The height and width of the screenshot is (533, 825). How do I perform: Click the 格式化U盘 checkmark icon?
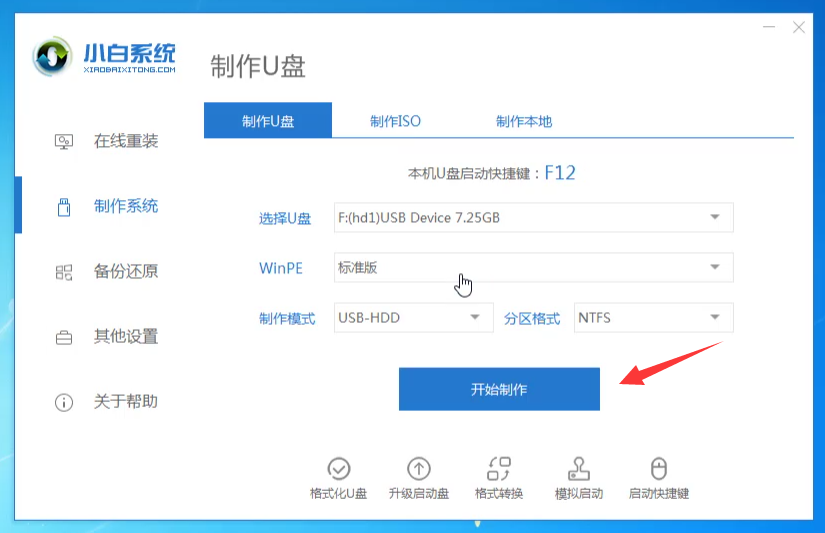[x=338, y=468]
